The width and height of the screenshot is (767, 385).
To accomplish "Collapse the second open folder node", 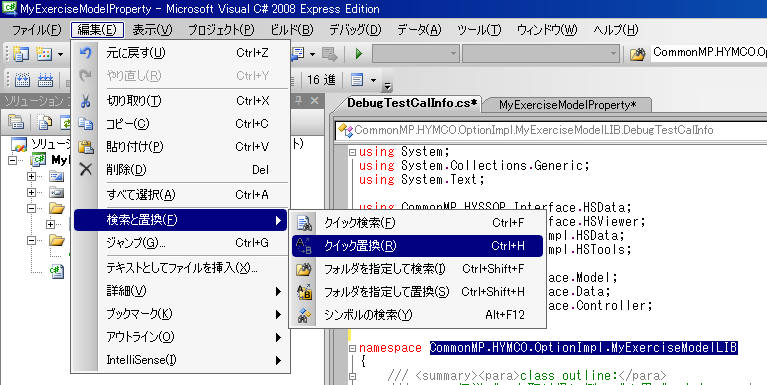I will pyautogui.click(x=32, y=240).
